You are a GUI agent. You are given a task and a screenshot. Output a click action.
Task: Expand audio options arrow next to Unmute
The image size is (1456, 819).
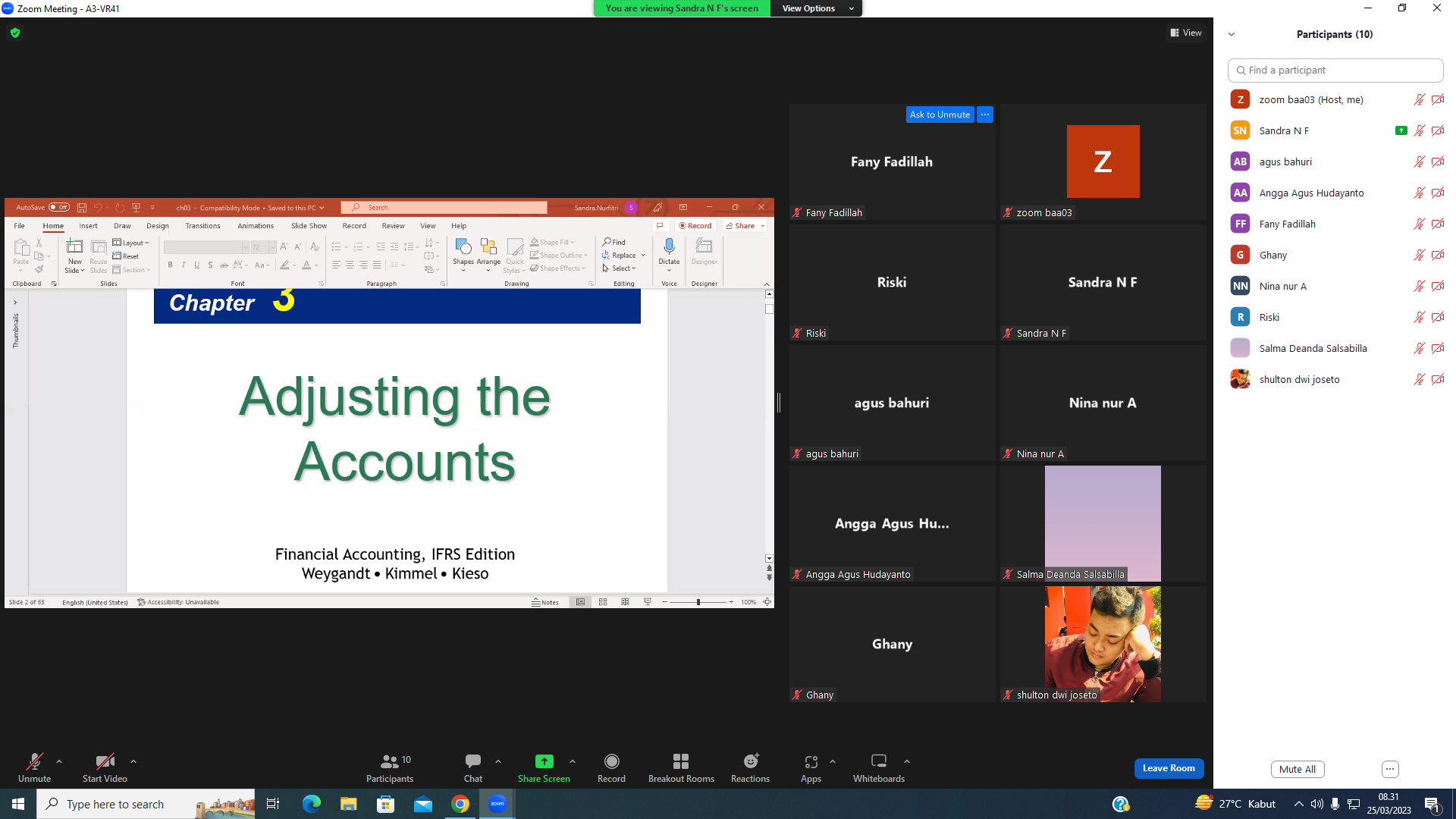tap(59, 761)
